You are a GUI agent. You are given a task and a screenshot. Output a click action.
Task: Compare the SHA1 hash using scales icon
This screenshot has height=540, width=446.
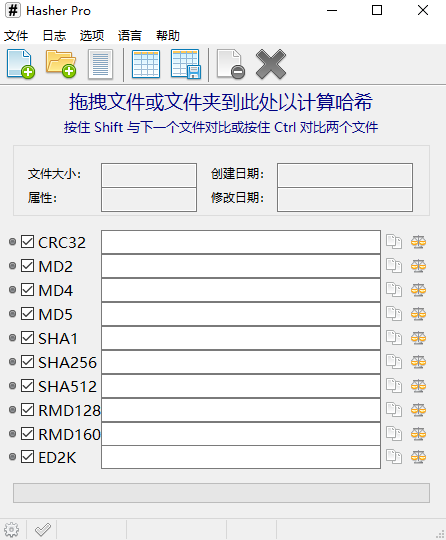coord(418,338)
